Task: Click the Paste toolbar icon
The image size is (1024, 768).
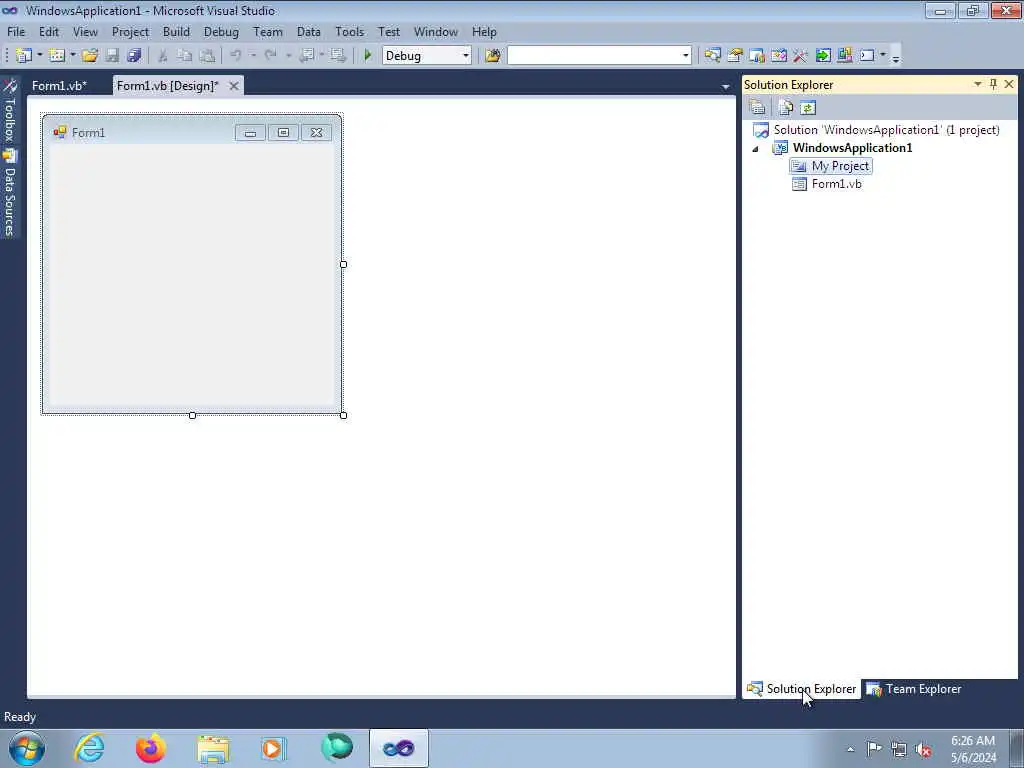Action: [207, 56]
